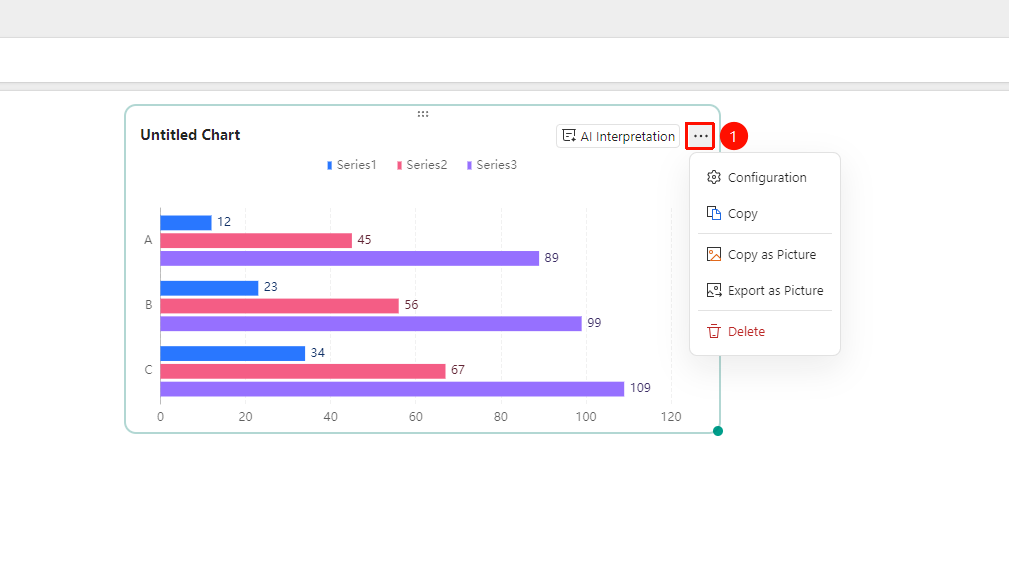Click the green chart corner handle

point(718,431)
